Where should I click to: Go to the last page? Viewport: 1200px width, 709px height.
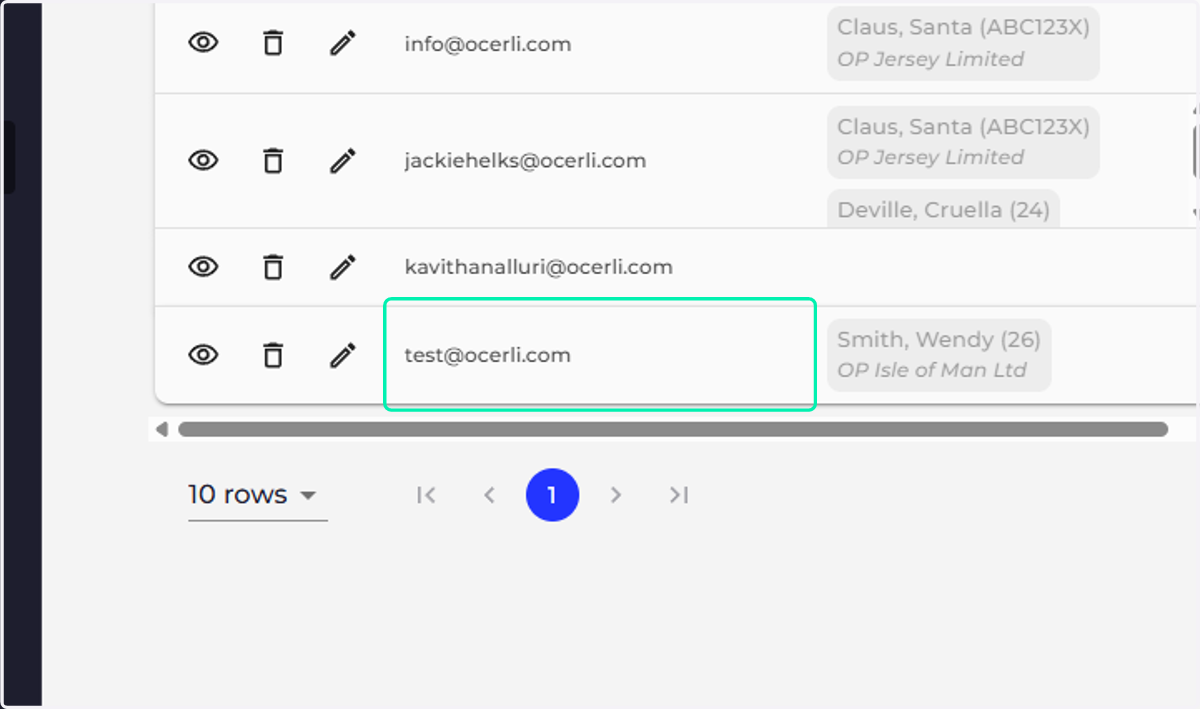pyautogui.click(x=679, y=495)
